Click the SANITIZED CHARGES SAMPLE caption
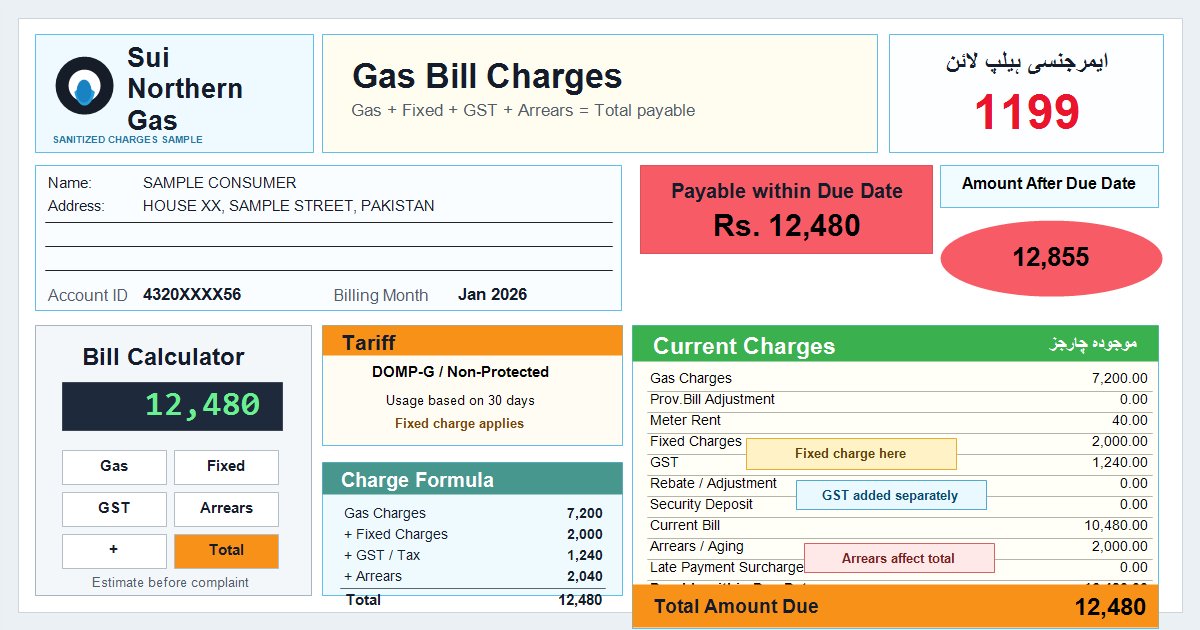Image resolution: width=1200 pixels, height=630 pixels. point(128,140)
